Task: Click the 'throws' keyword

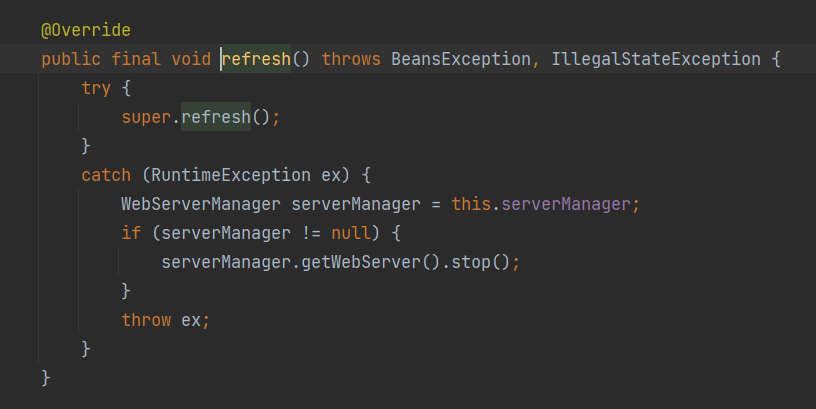Action: tap(351, 59)
